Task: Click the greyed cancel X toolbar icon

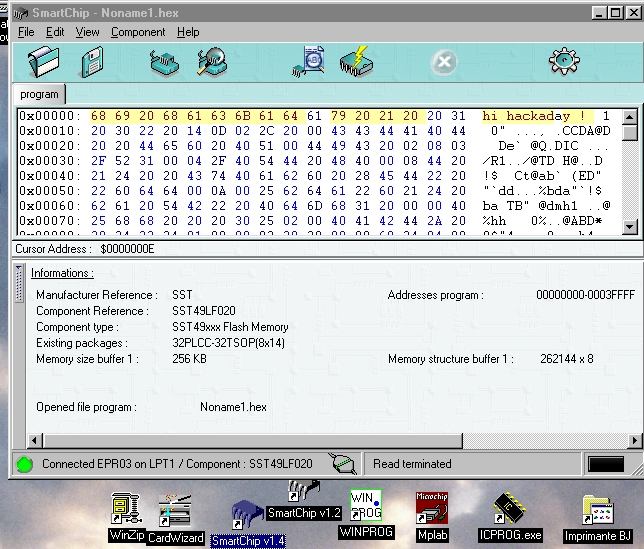Action: (444, 62)
